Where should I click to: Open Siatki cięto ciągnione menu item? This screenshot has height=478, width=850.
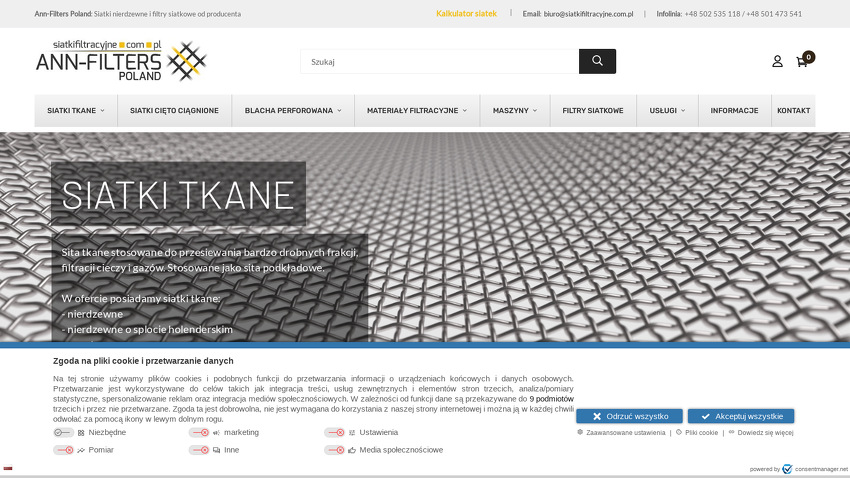click(x=174, y=111)
